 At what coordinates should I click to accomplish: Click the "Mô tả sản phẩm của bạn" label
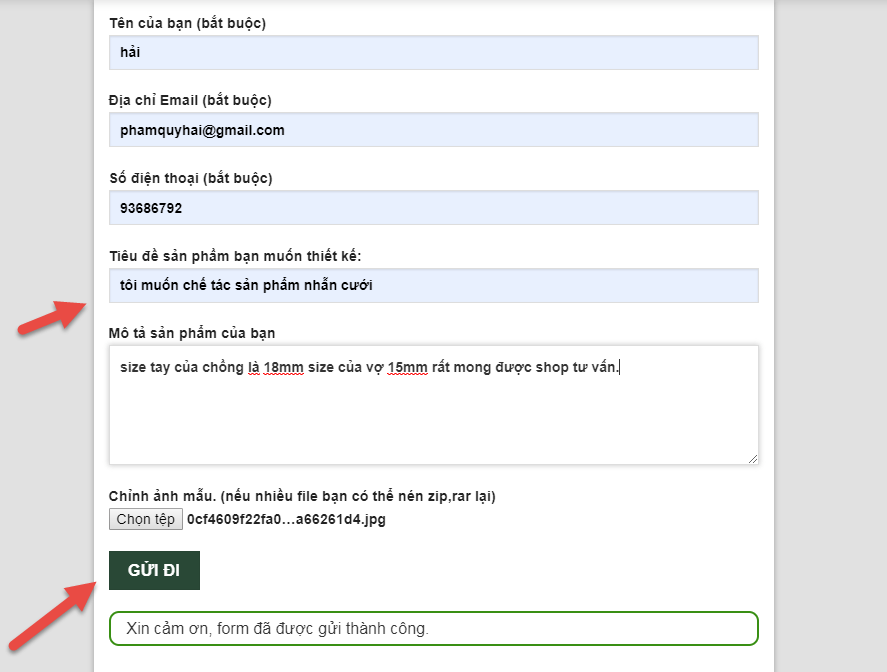[192, 333]
